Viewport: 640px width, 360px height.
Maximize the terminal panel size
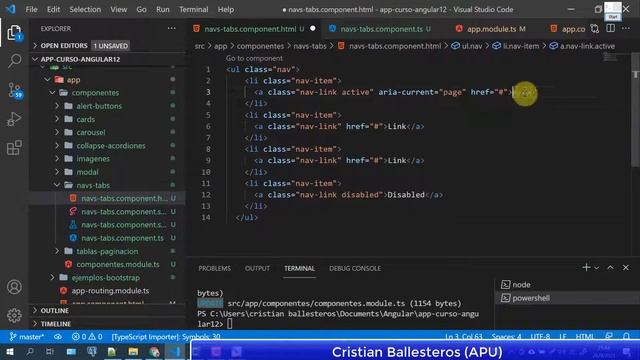[x=610, y=268]
